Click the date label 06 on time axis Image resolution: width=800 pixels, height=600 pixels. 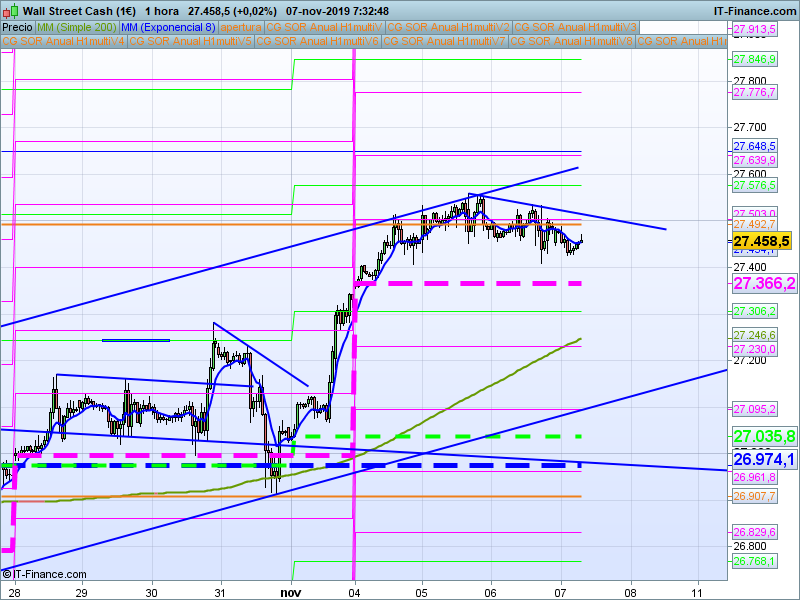(x=490, y=593)
